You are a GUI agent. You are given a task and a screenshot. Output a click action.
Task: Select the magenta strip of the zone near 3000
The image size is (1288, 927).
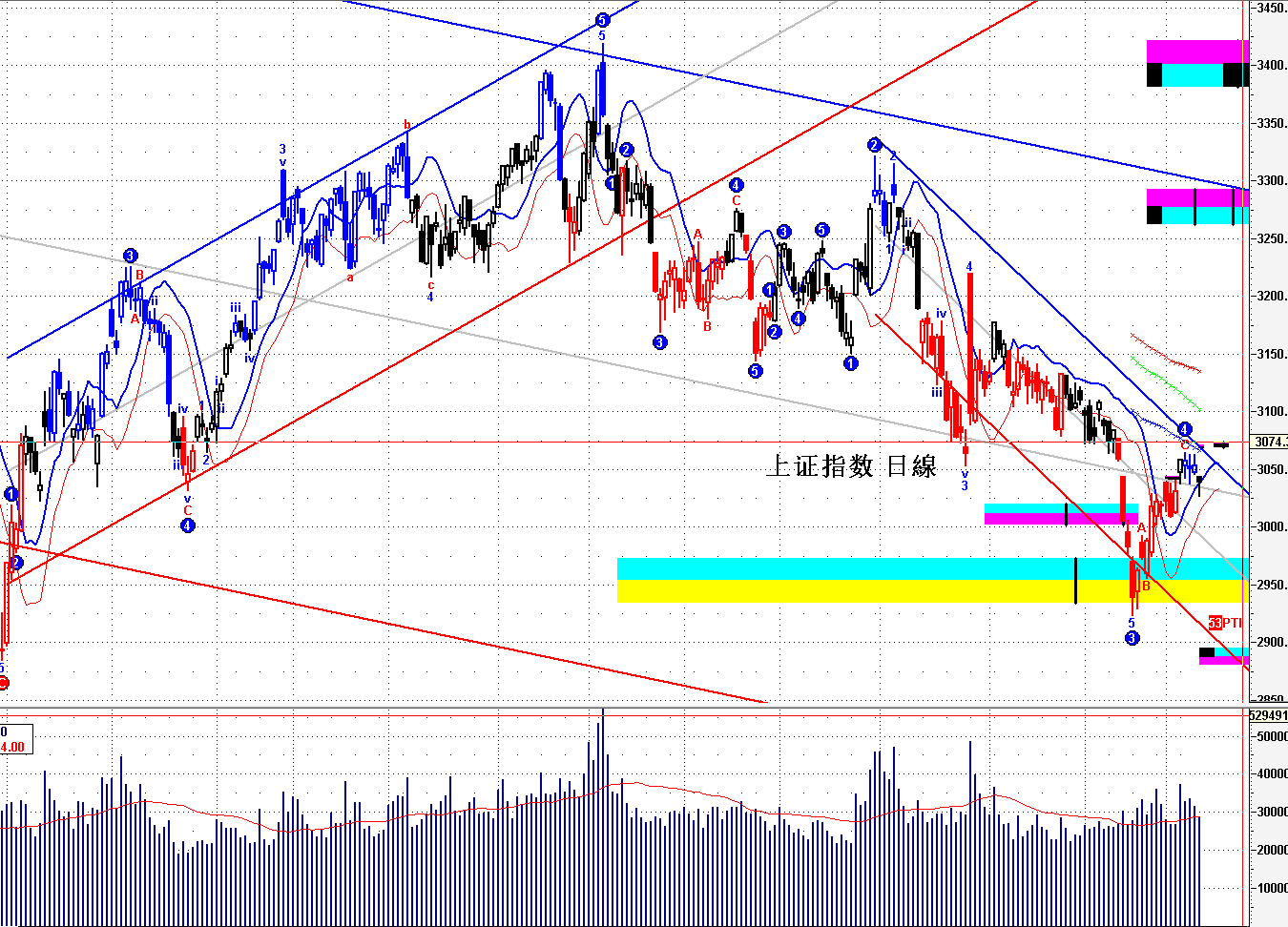pos(1061,519)
